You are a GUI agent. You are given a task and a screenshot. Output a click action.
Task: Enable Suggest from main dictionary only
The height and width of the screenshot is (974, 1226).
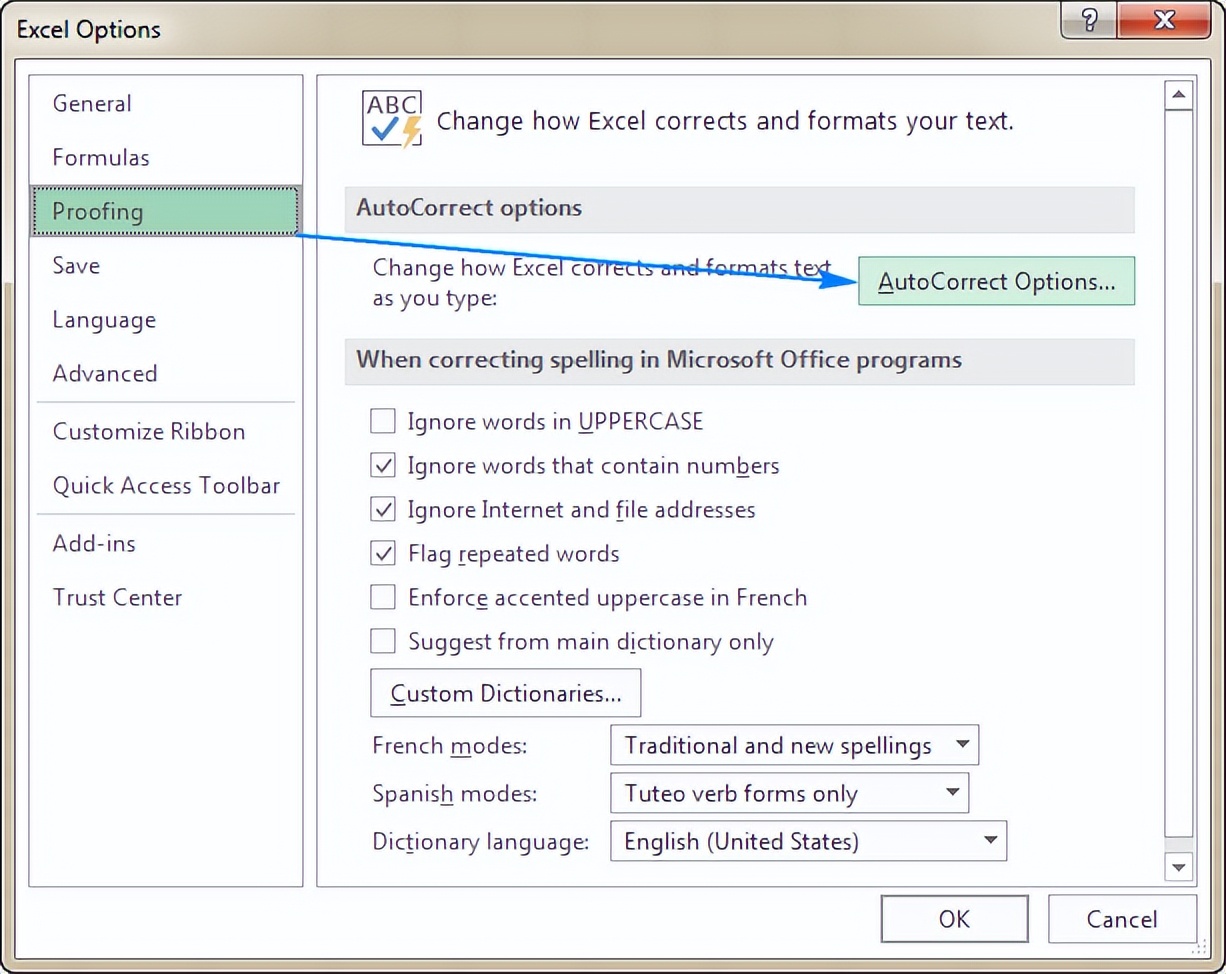(383, 641)
